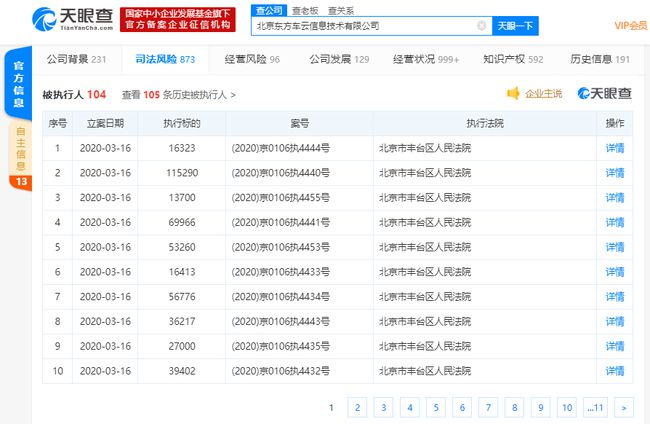
Task: Open the 经营风险 tab
Action: pos(252,59)
